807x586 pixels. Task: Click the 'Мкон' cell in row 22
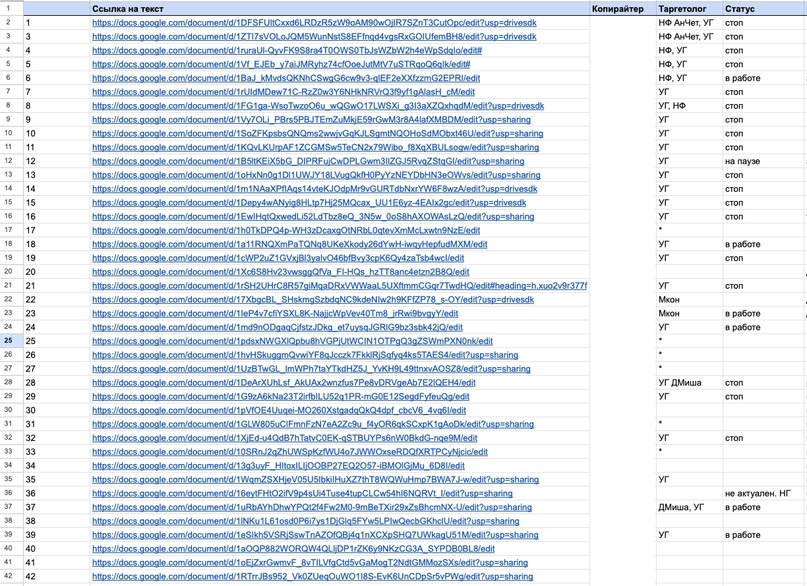coord(689,299)
